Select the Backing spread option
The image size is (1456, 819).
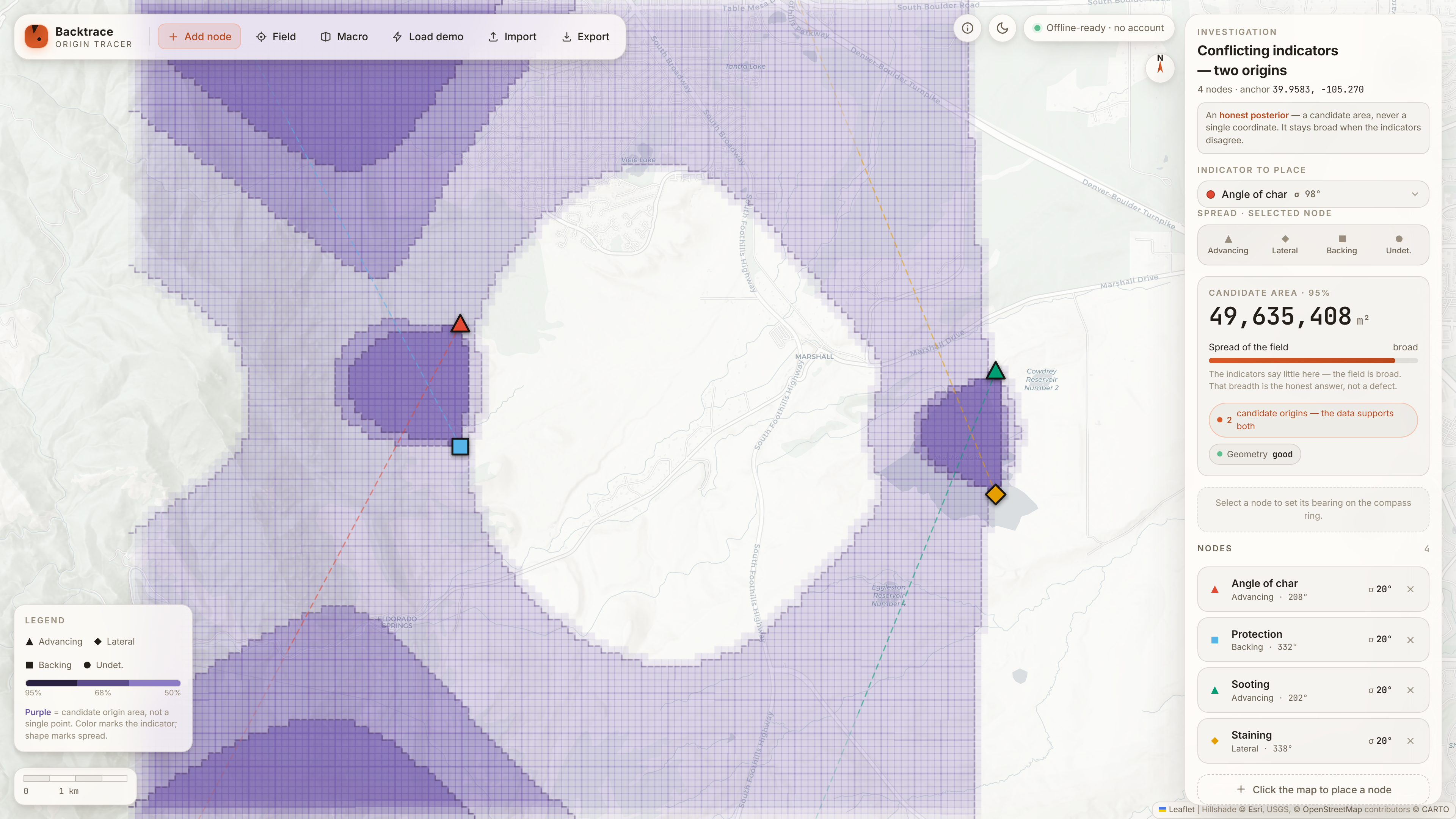1342,245
